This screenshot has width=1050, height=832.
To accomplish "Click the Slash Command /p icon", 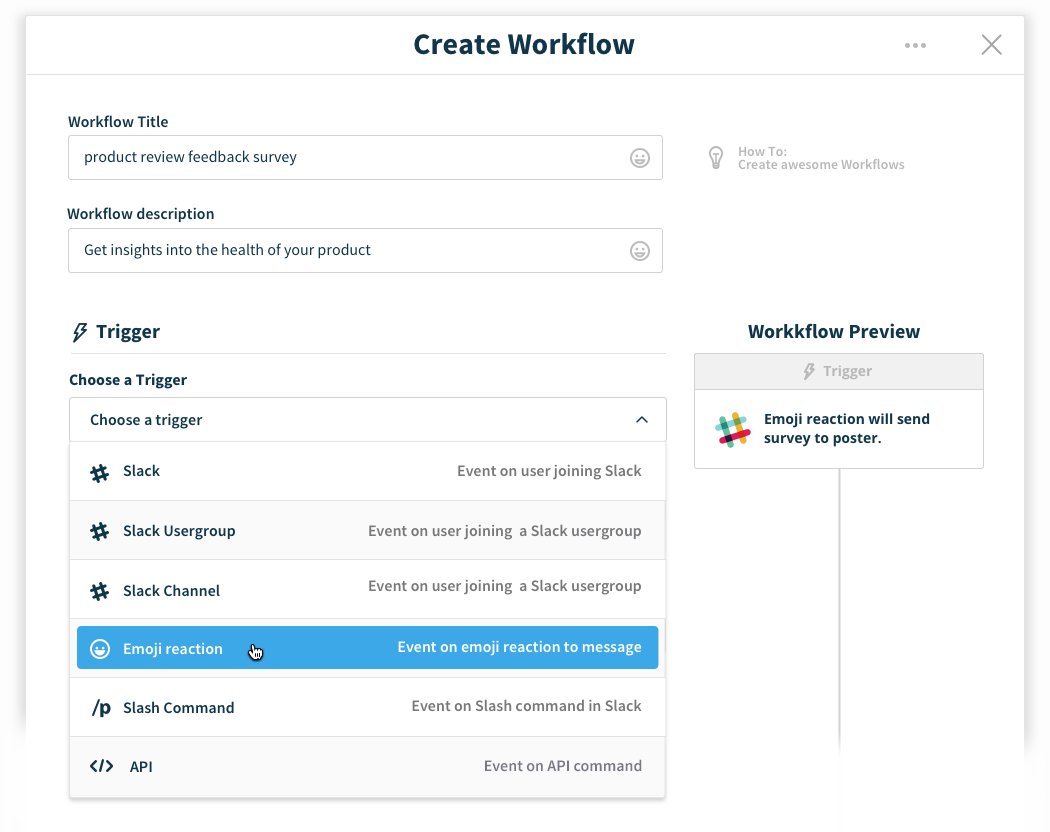I will point(101,708).
